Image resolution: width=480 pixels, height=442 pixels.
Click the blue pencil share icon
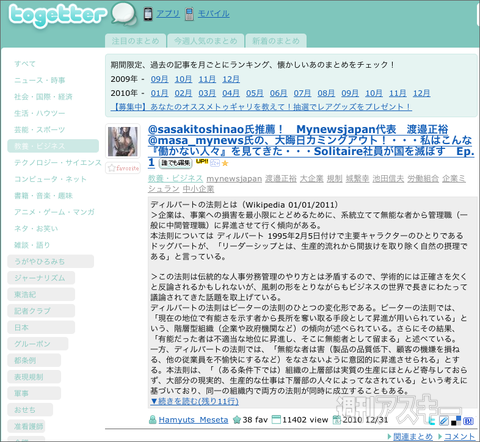[x=444, y=421]
